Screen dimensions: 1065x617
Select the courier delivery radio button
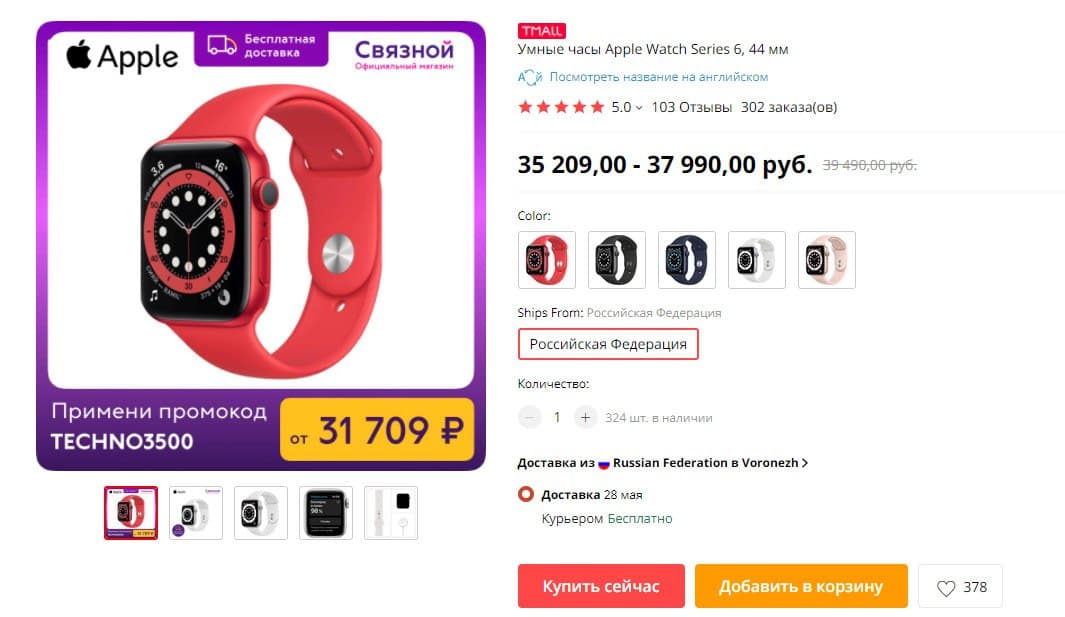click(526, 494)
